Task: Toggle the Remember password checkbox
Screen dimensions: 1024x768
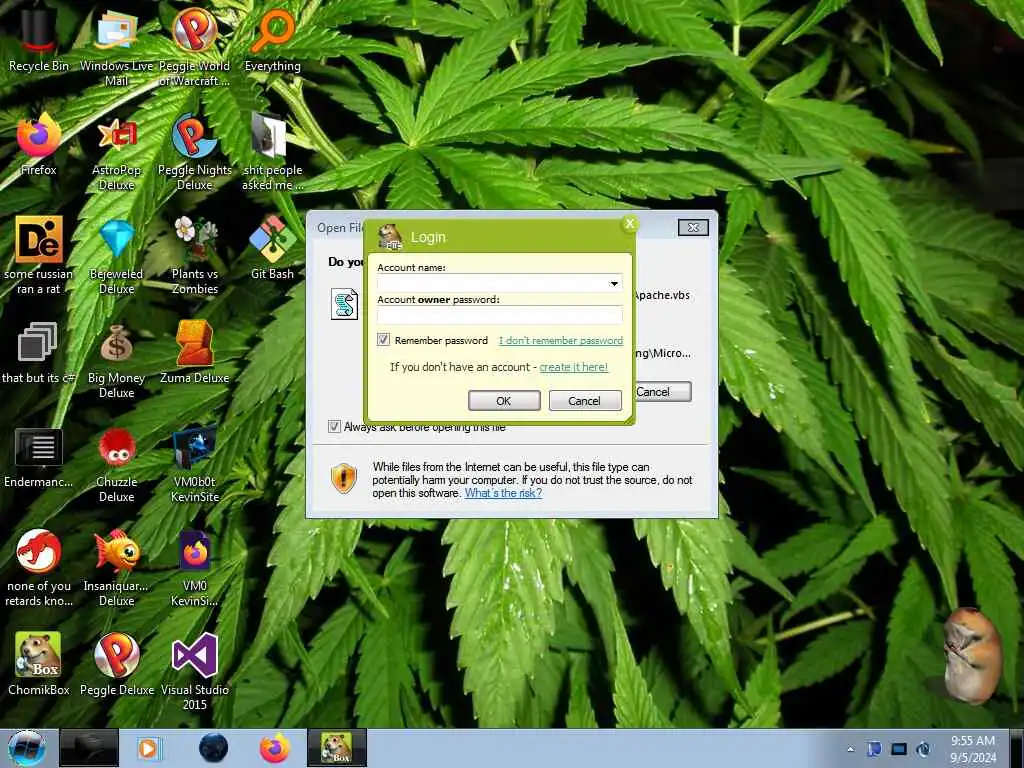Action: tap(383, 340)
